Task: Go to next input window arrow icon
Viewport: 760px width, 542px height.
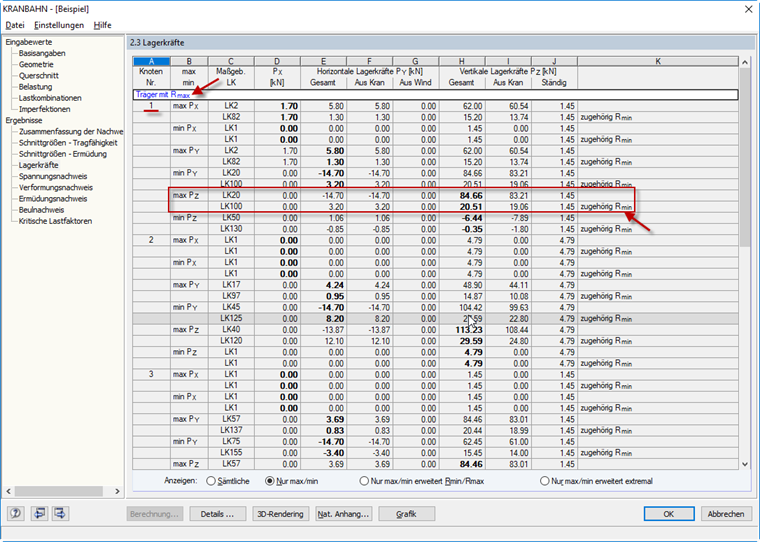Action: 61,513
